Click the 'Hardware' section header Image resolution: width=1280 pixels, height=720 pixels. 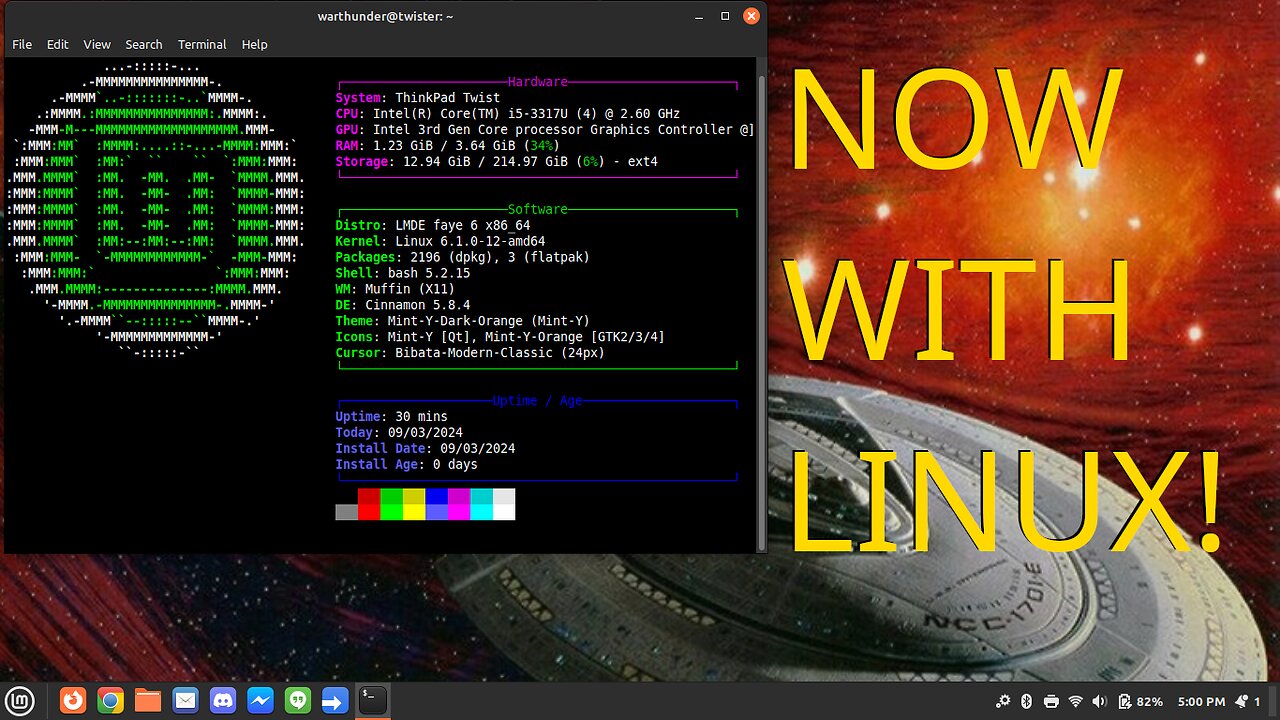click(538, 82)
